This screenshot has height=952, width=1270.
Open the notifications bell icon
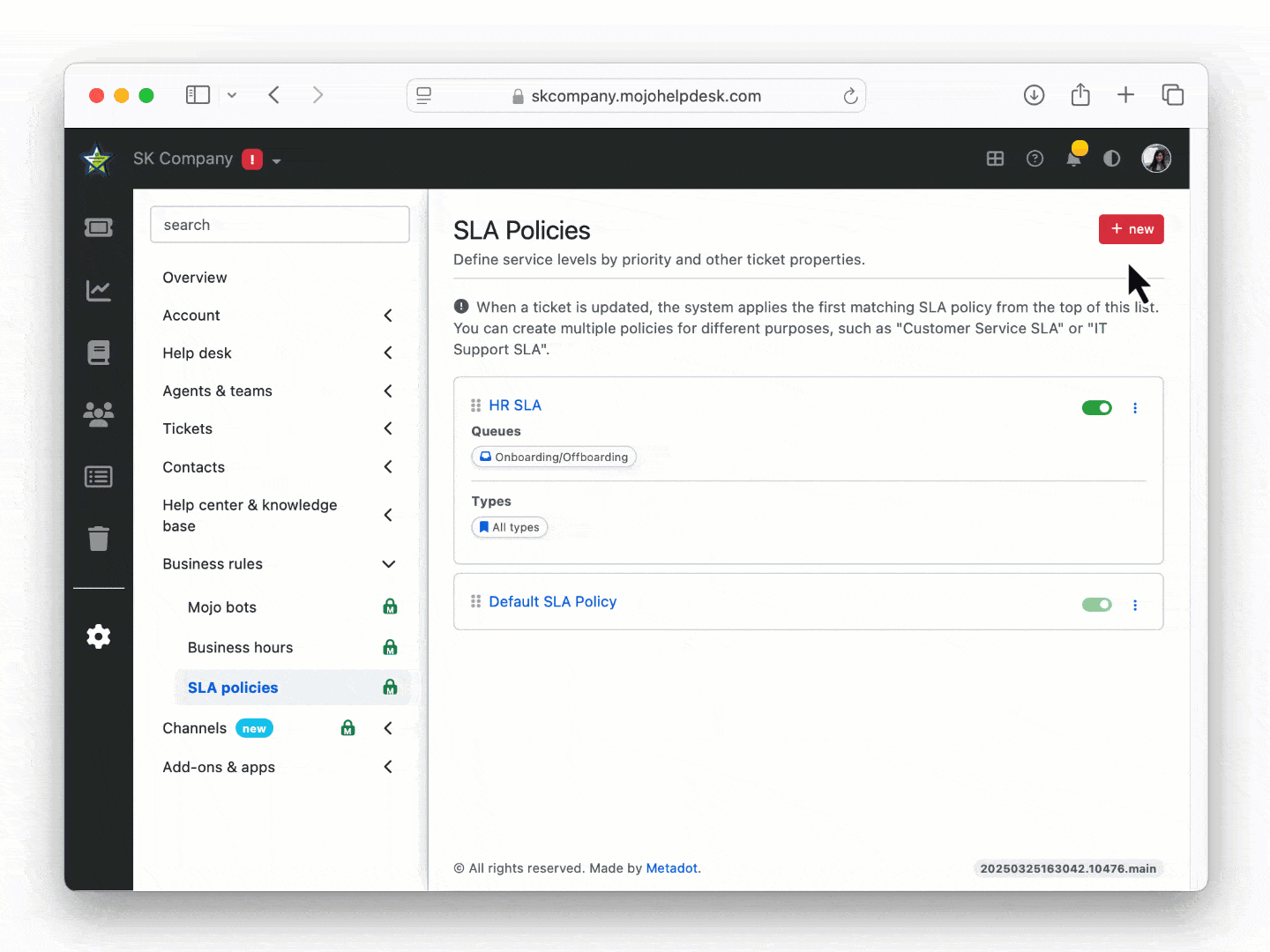[x=1074, y=159]
